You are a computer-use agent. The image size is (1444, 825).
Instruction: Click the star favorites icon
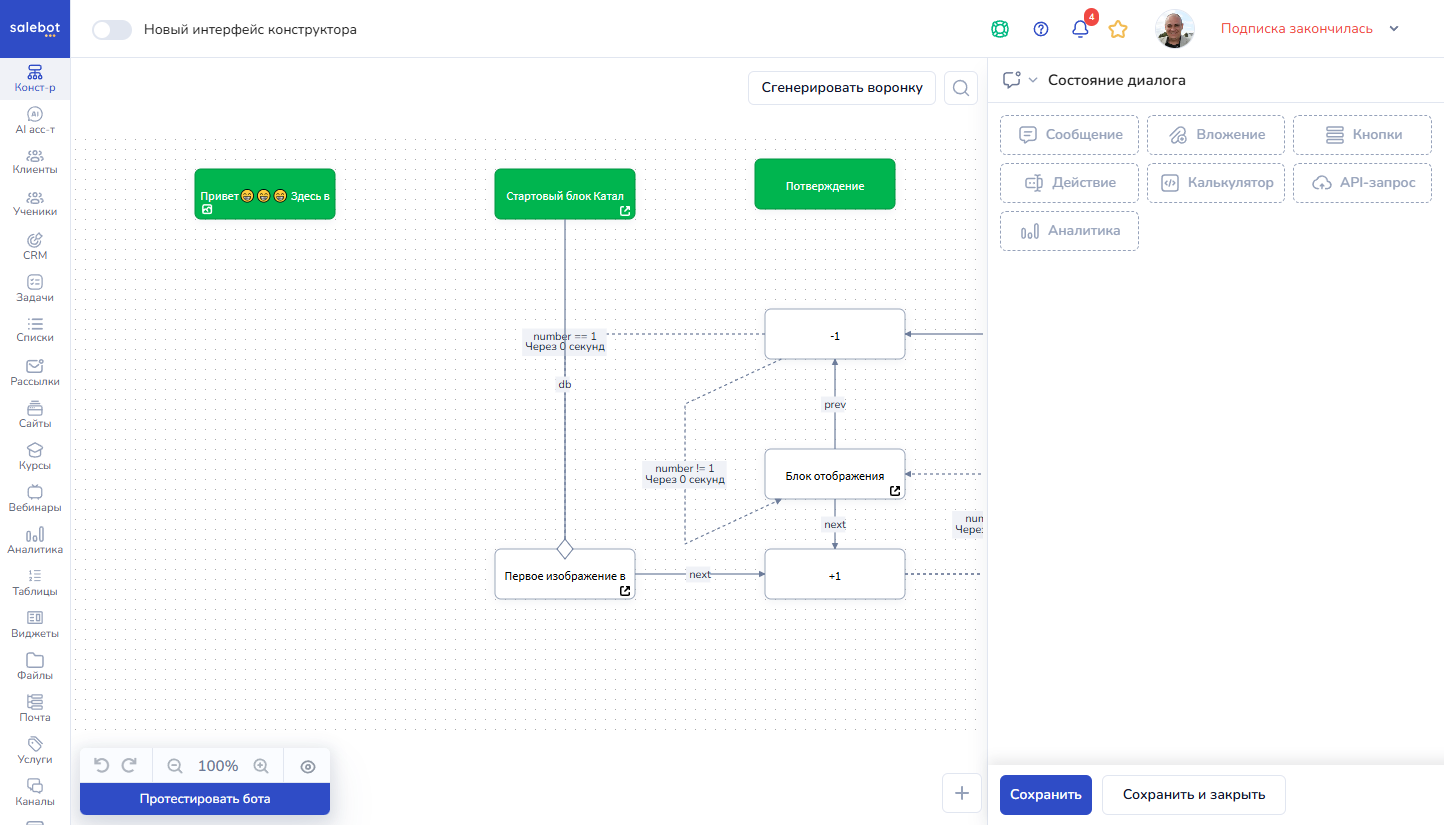coord(1118,29)
